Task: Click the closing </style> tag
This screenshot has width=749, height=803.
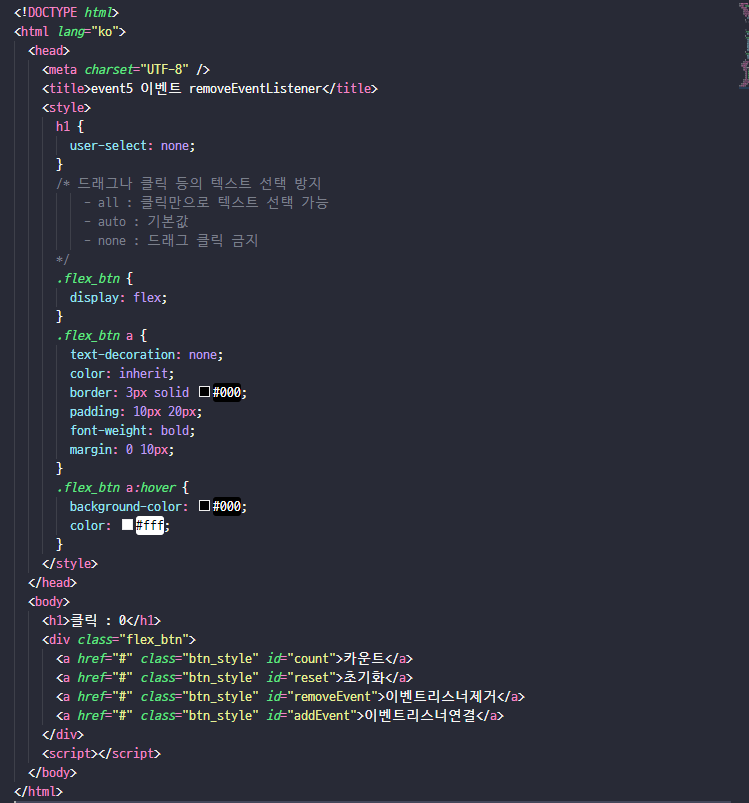Action: click(70, 563)
